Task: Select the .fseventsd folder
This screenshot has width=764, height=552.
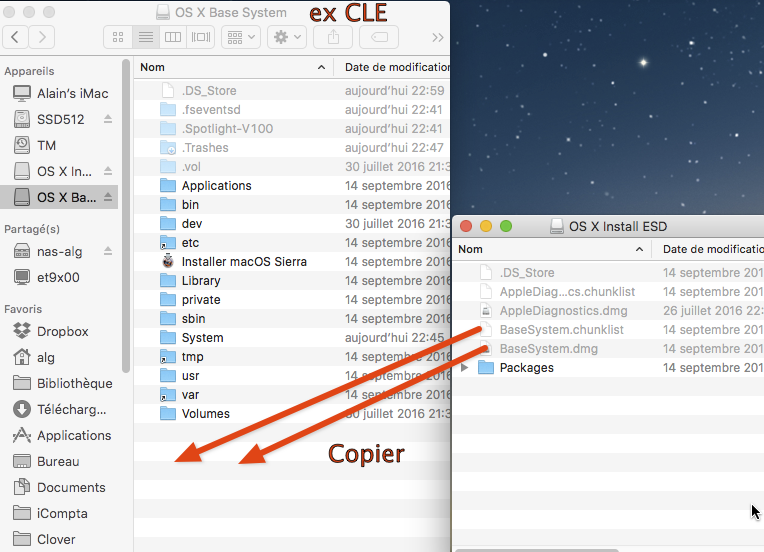Action: [292, 110]
